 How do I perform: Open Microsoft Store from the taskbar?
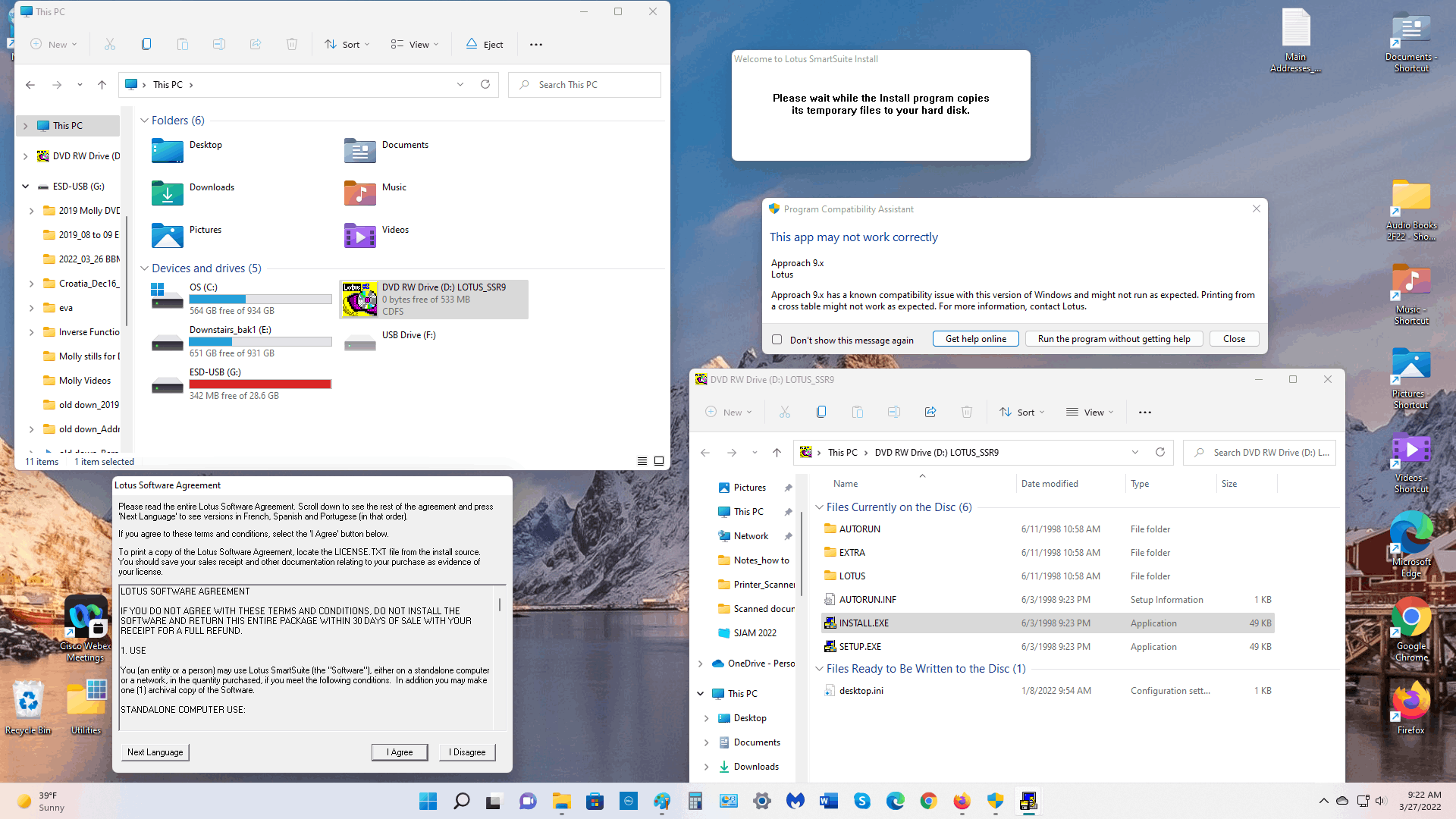click(595, 801)
